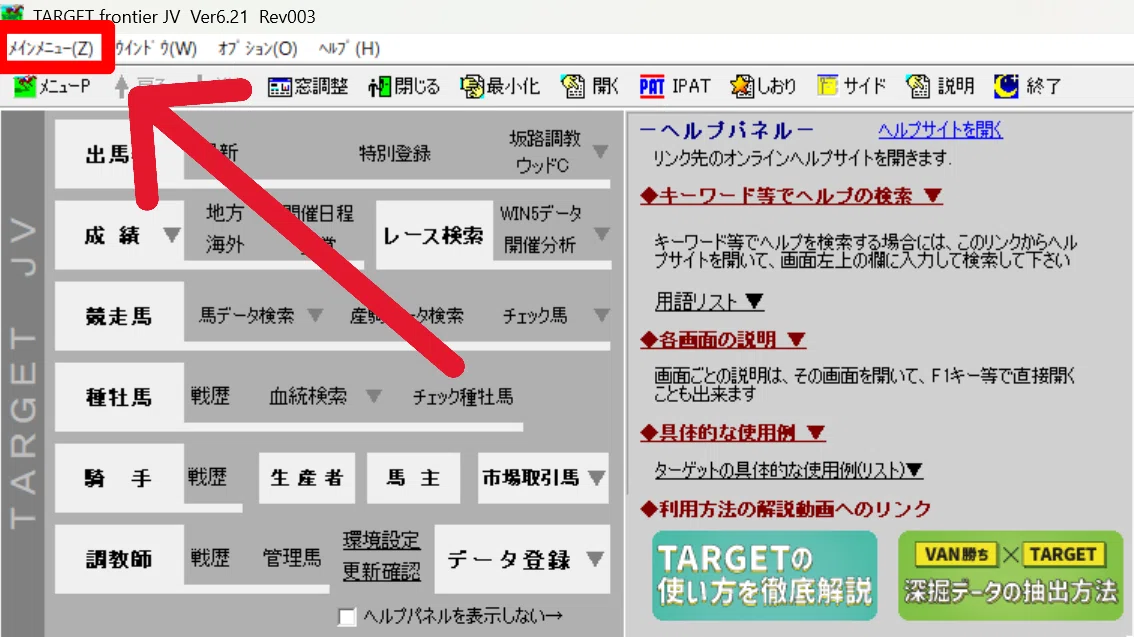Select 開催分析 option
The image size is (1134, 637).
[x=540, y=245]
